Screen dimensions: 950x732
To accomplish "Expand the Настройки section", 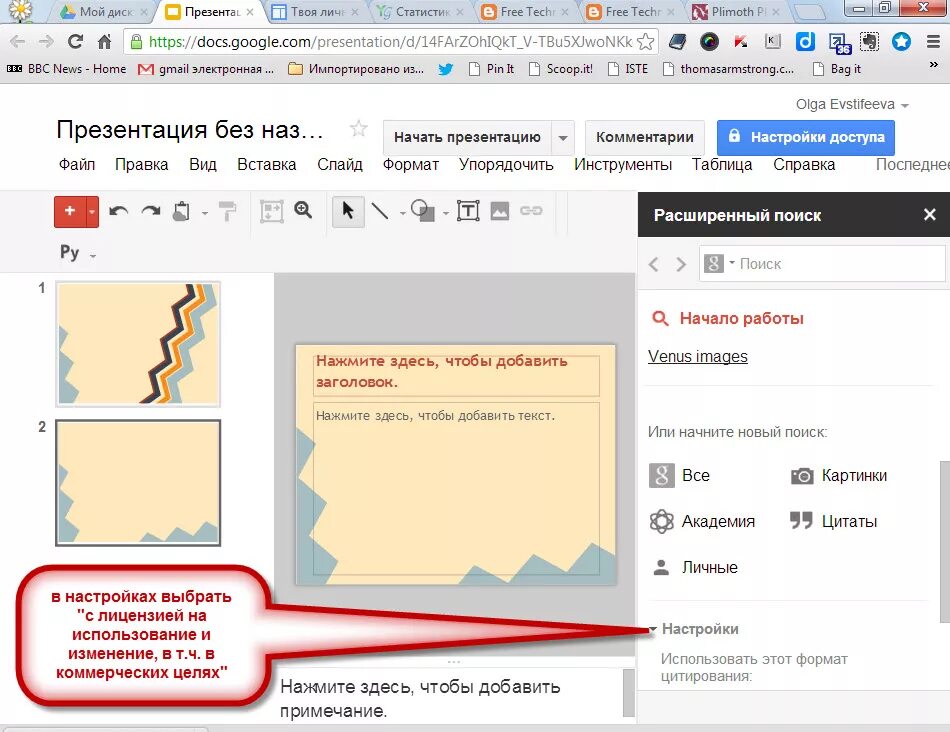I will 694,629.
